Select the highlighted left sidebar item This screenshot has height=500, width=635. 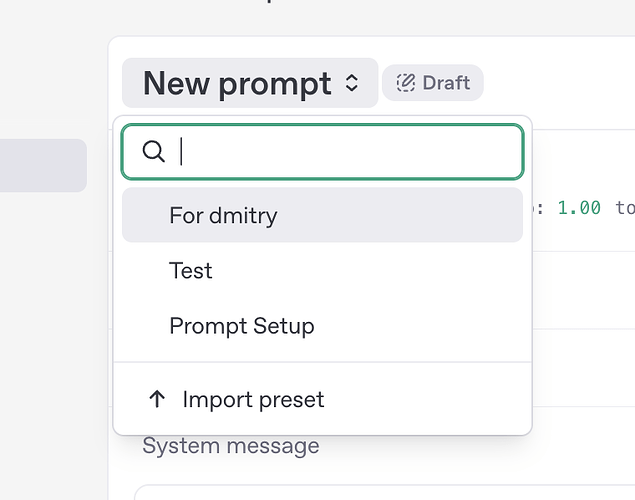(x=43, y=165)
